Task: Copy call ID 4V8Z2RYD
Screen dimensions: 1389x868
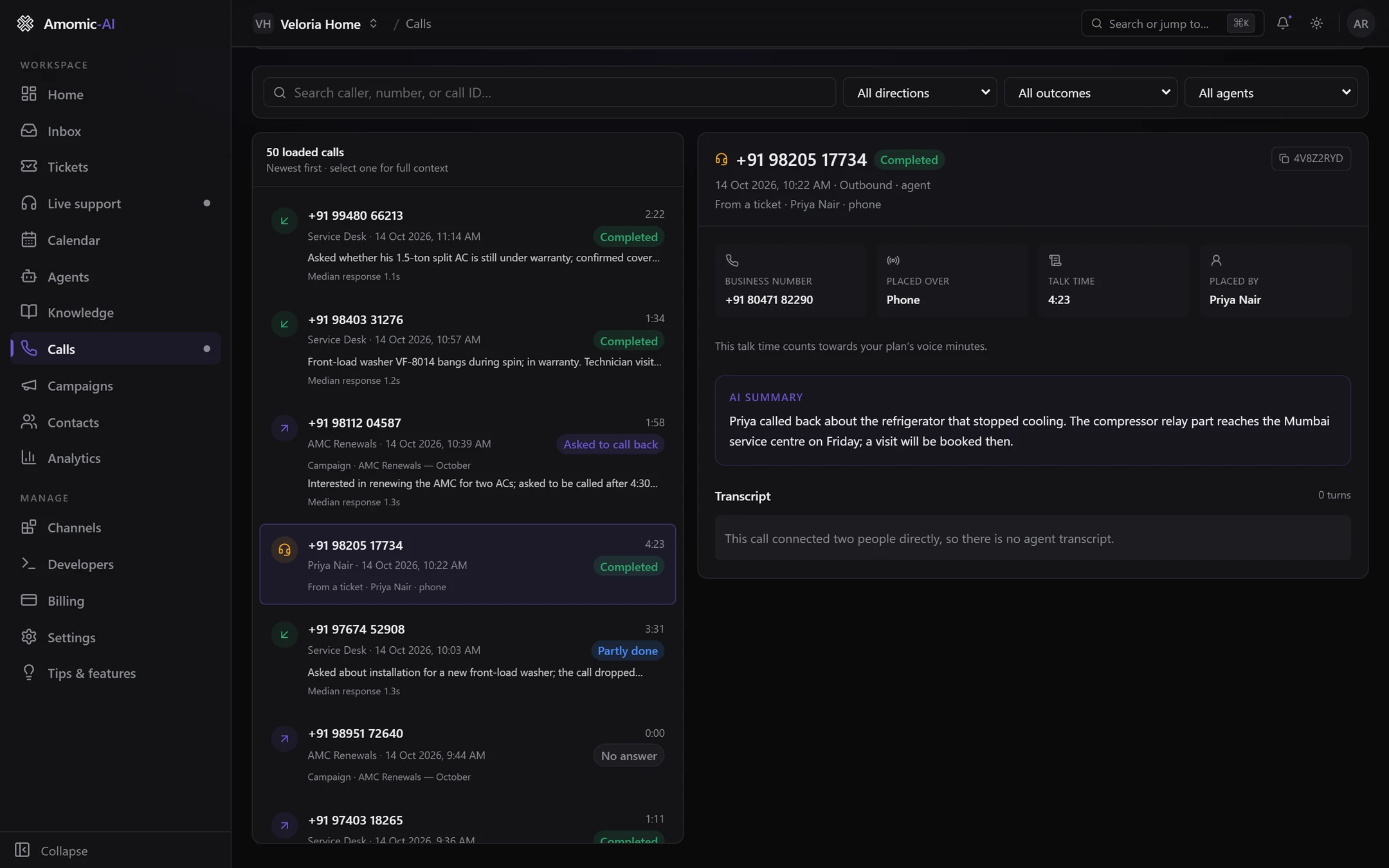Action: coord(1311,158)
